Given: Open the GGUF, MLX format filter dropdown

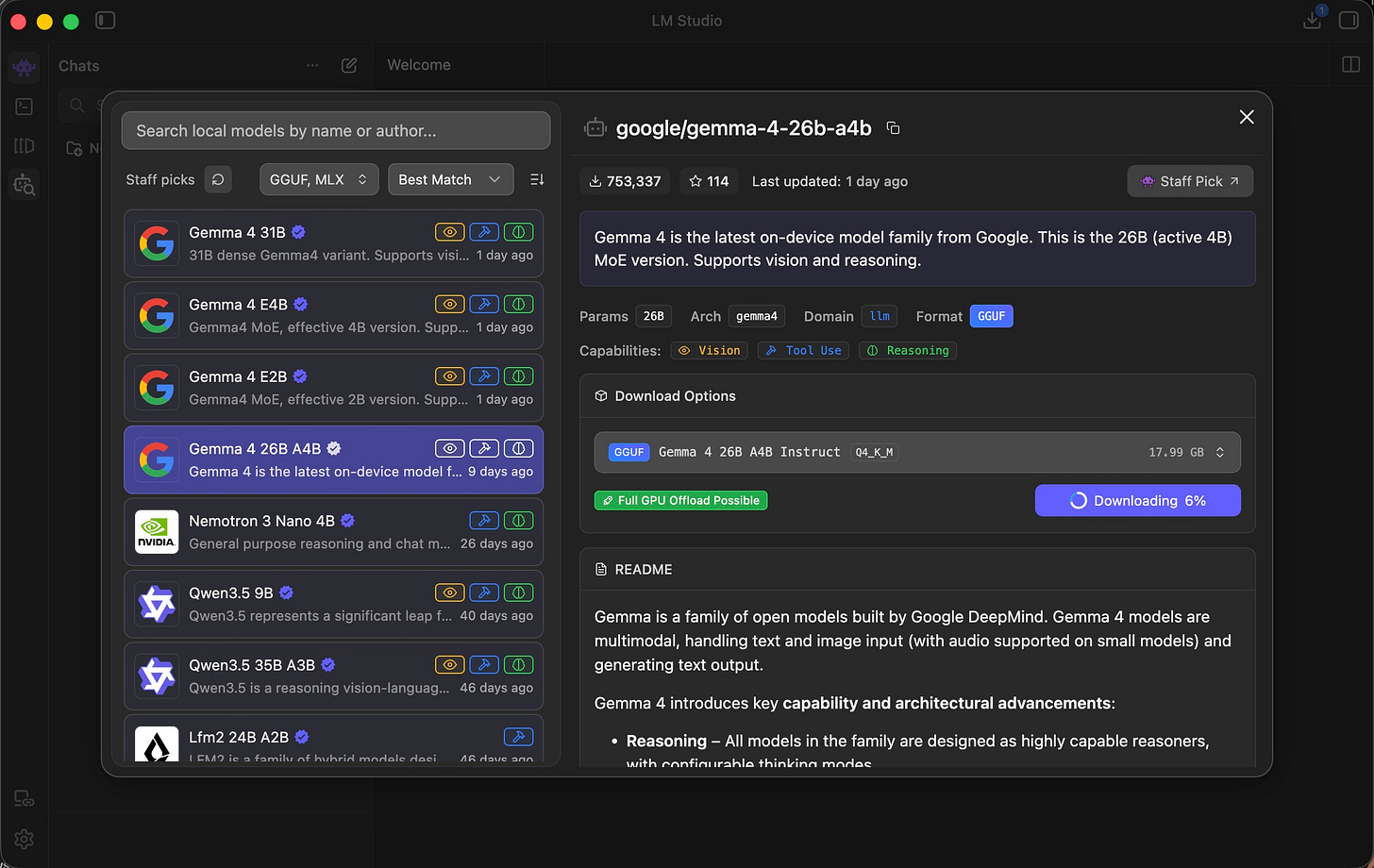Looking at the screenshot, I should click(x=319, y=179).
